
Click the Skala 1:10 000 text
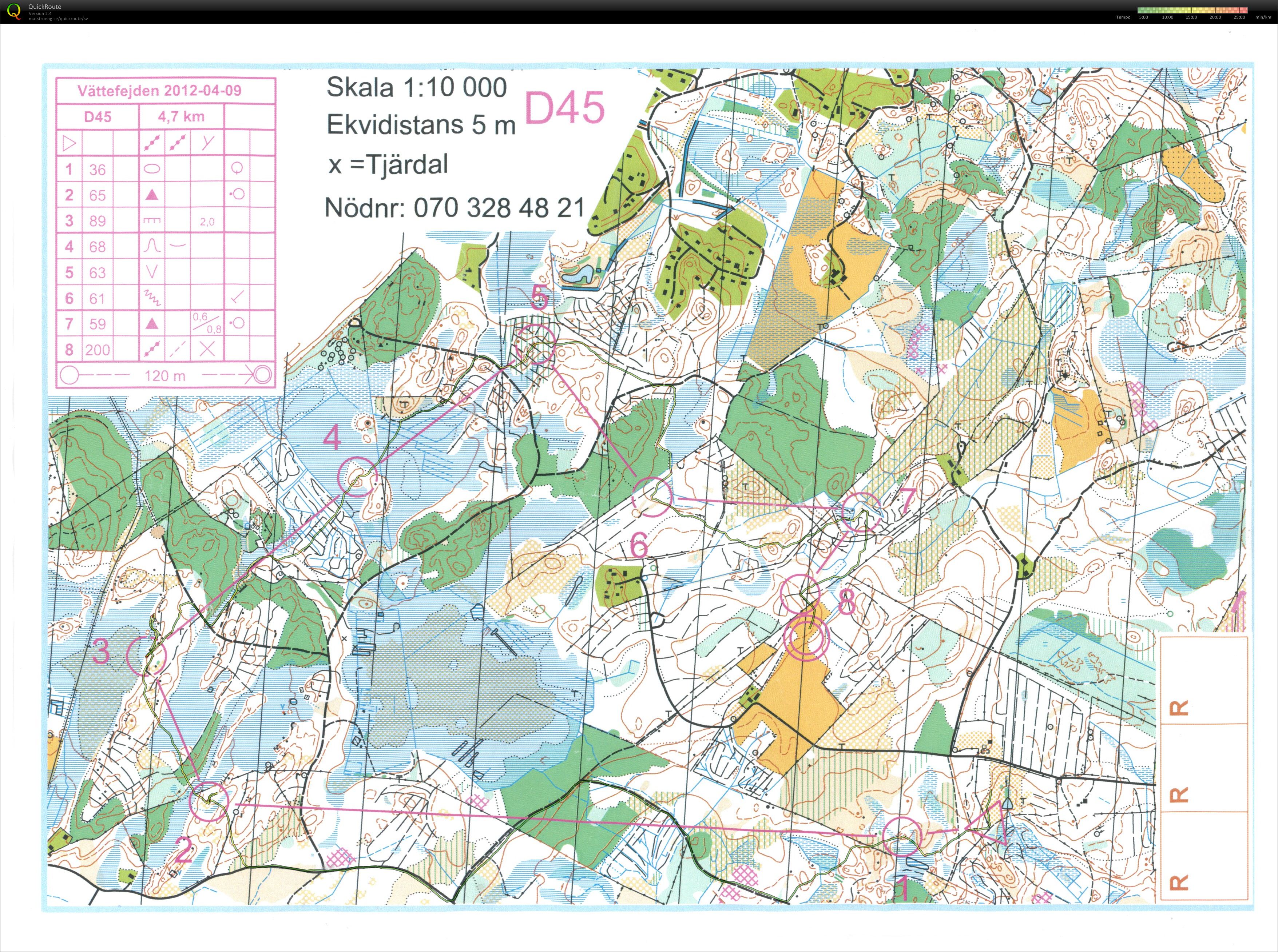(417, 88)
